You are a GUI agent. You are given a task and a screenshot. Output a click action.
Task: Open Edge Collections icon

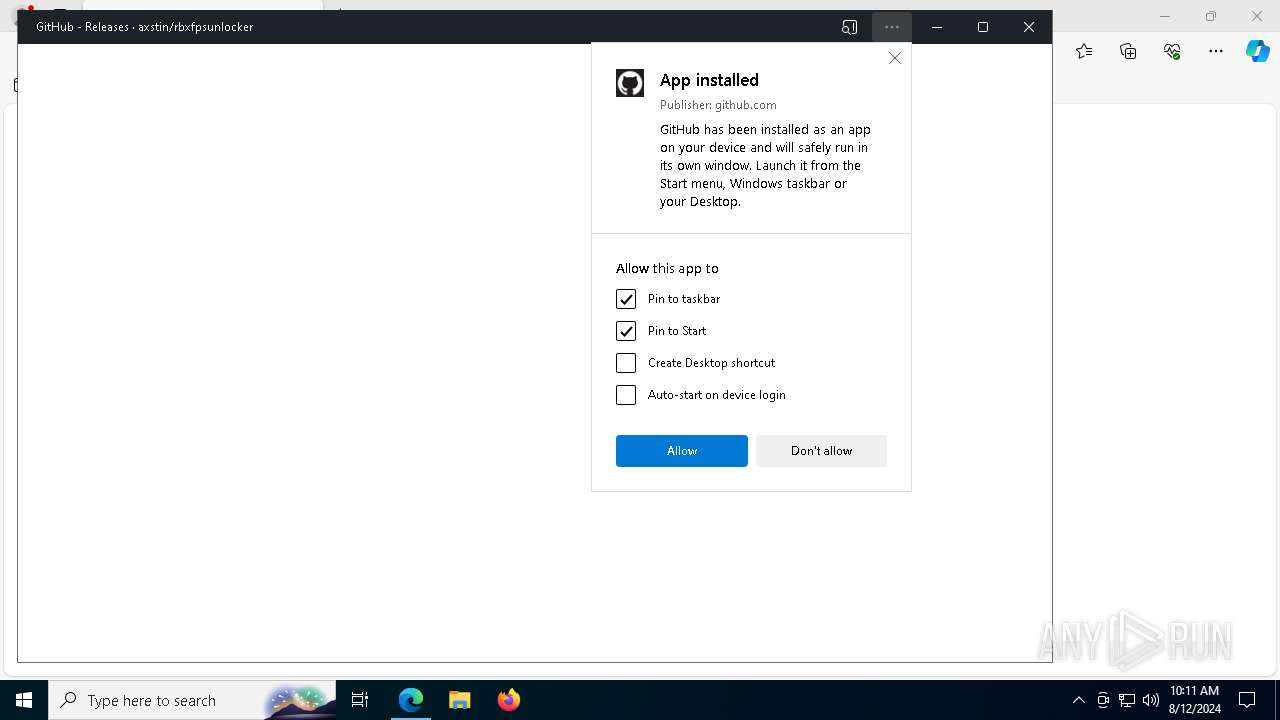click(x=1128, y=51)
